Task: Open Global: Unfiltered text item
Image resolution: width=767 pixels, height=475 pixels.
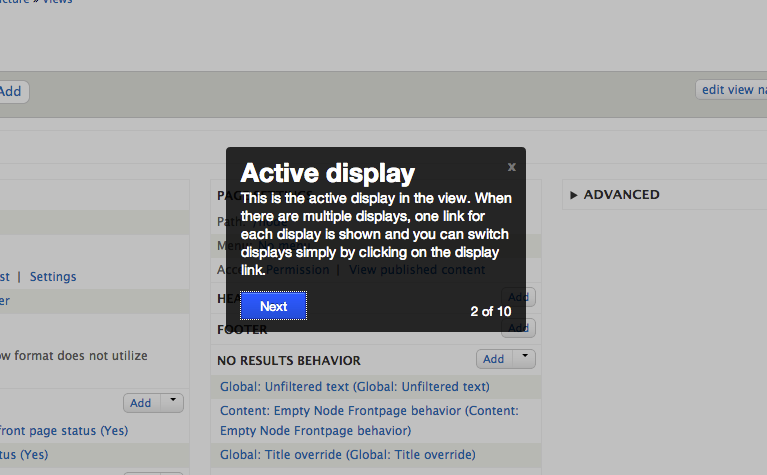Action: (x=355, y=386)
